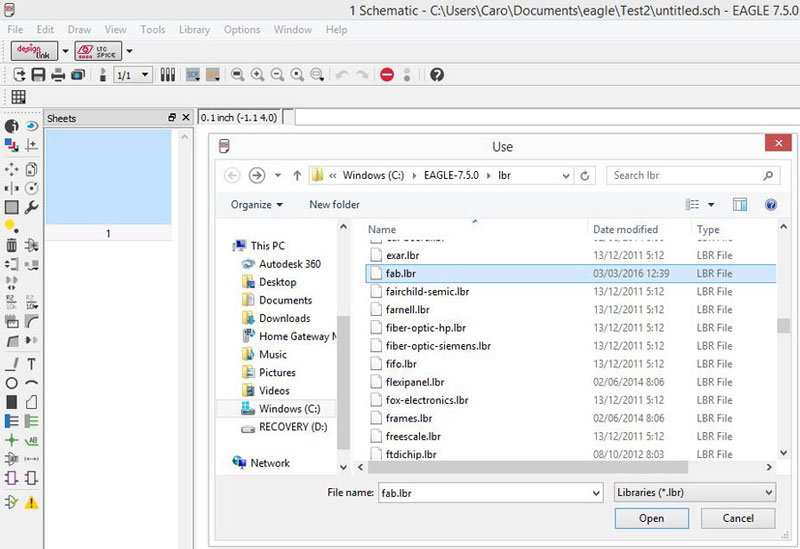Open the Errors warning triangle tool
Image resolution: width=800 pixels, height=549 pixels.
click(x=32, y=503)
